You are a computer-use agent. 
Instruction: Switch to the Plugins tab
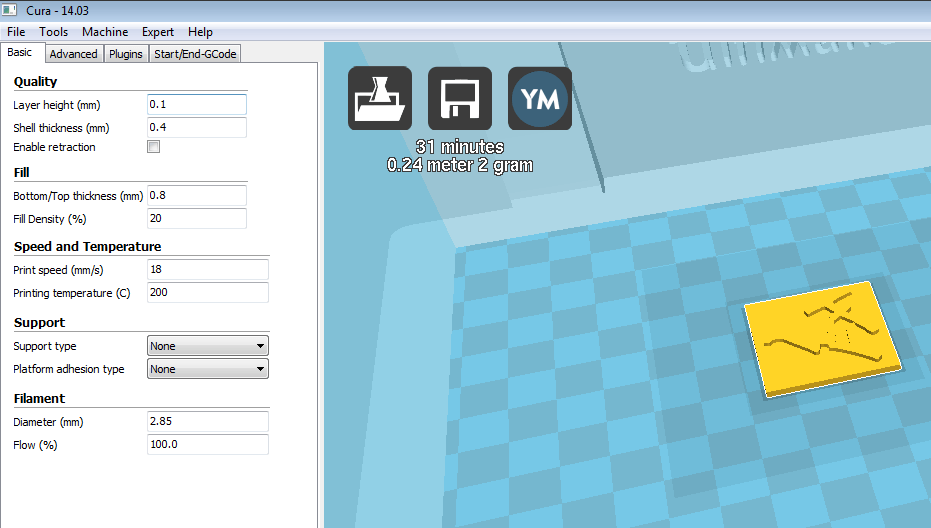[126, 54]
